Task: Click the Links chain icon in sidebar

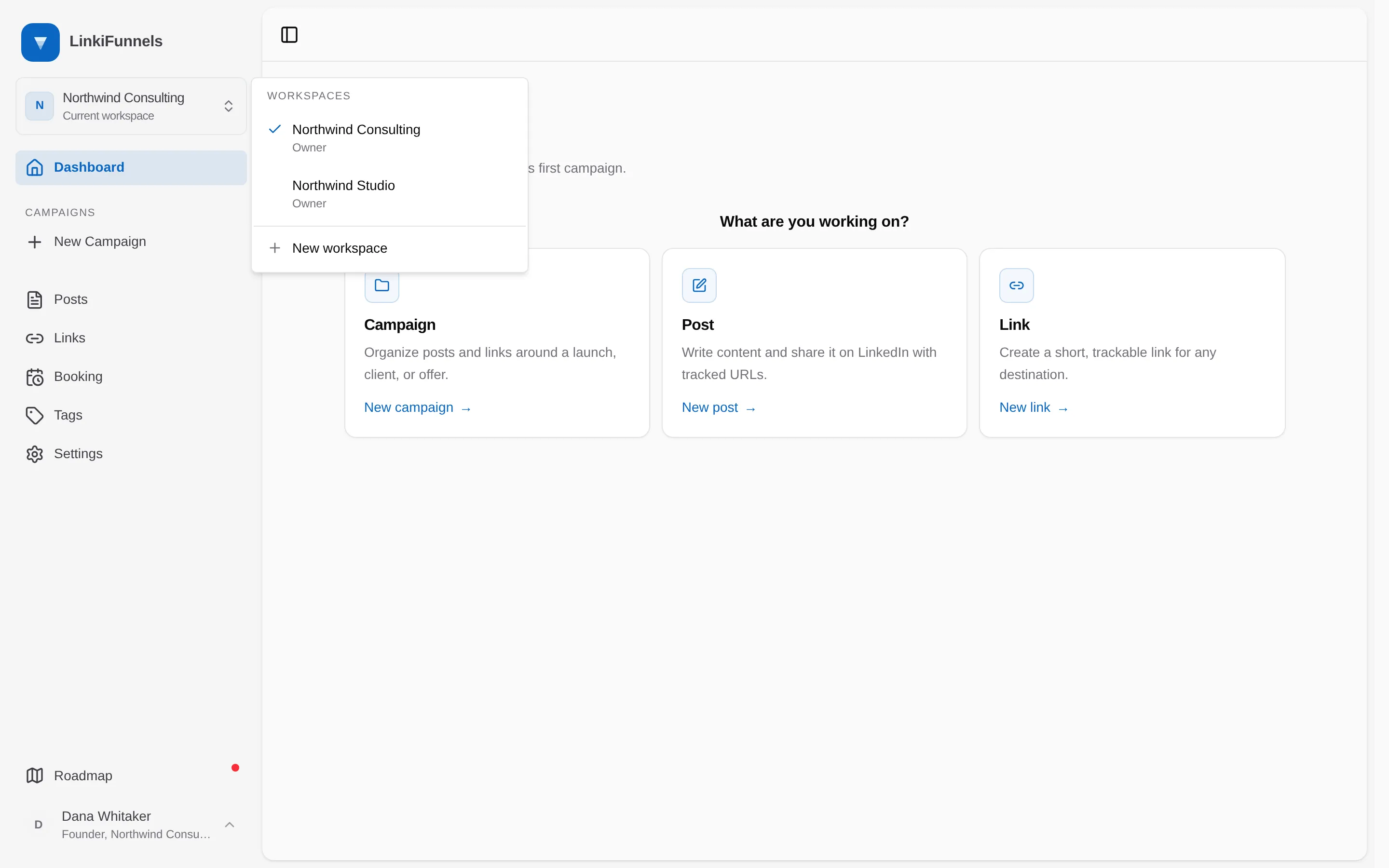Action: pos(34,338)
